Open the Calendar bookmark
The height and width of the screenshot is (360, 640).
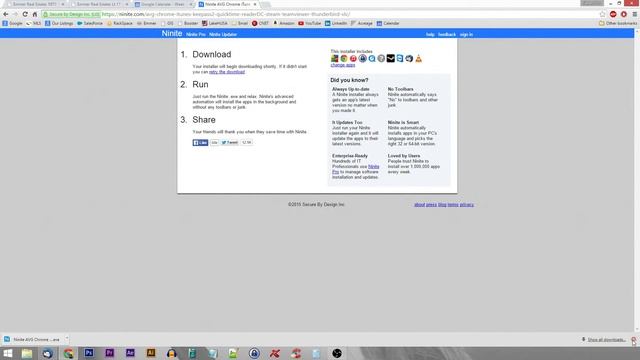pos(388,23)
